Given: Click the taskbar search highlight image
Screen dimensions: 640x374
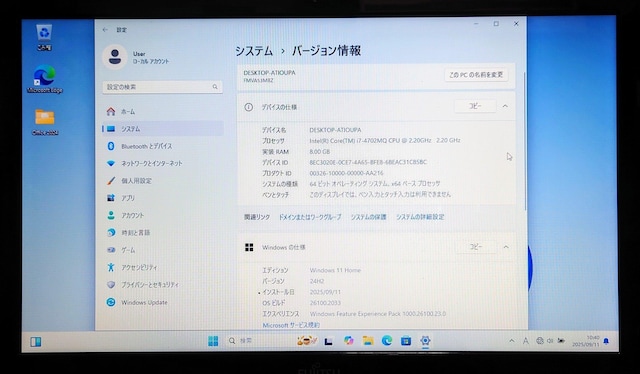Looking at the screenshot, I should [x=307, y=341].
